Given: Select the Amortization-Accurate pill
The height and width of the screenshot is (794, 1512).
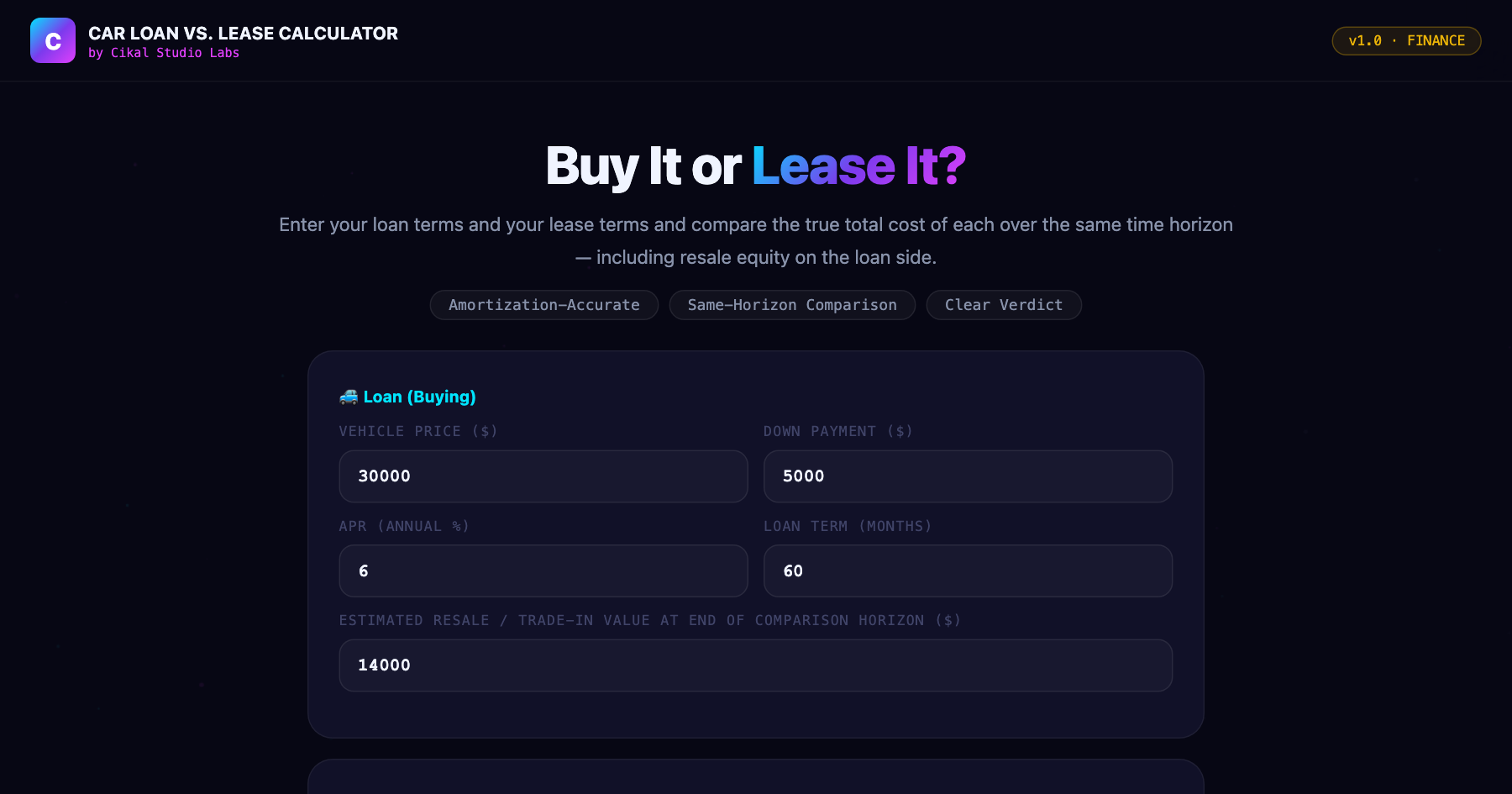Looking at the screenshot, I should click(544, 305).
